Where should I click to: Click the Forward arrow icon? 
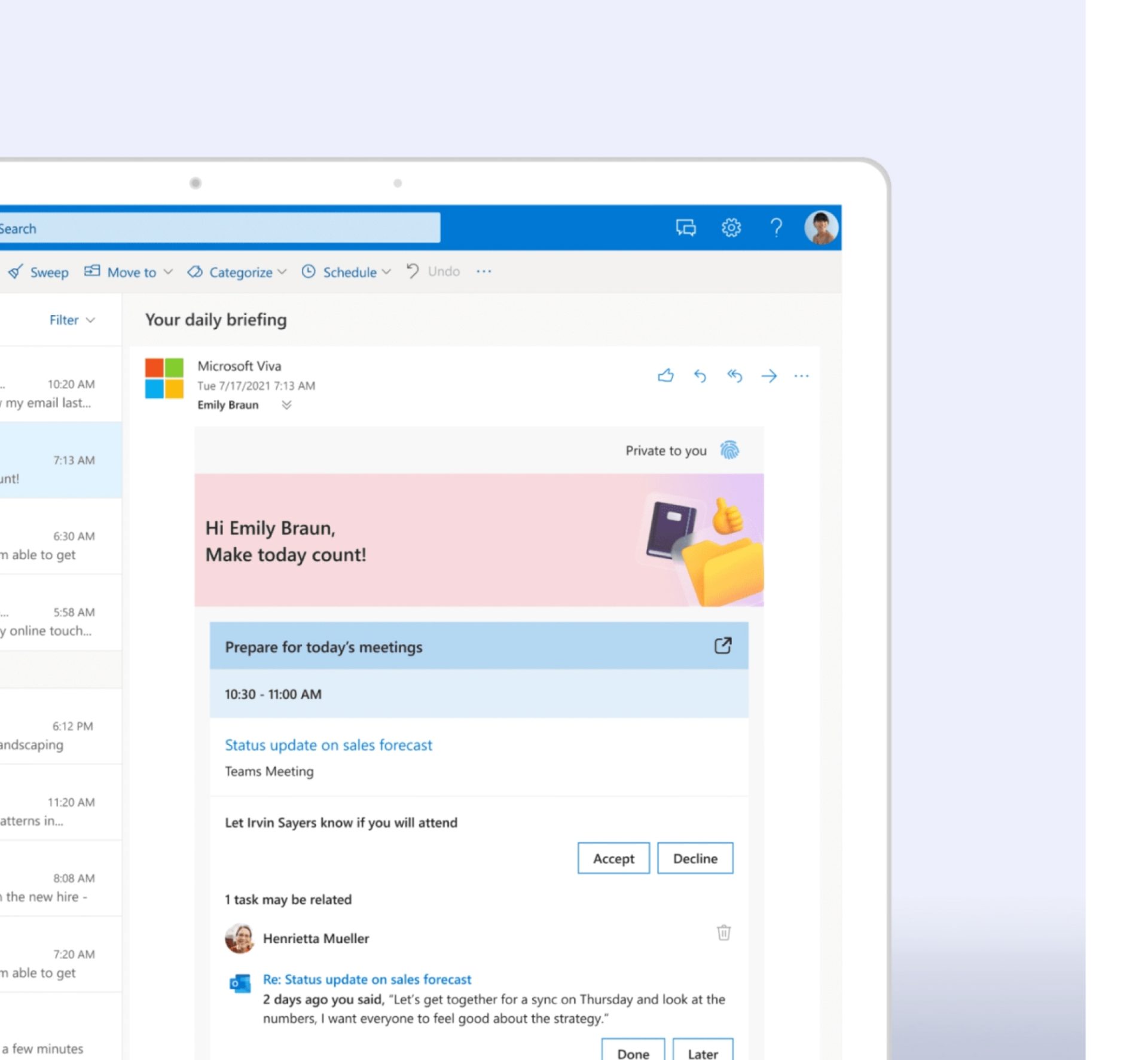(x=769, y=375)
